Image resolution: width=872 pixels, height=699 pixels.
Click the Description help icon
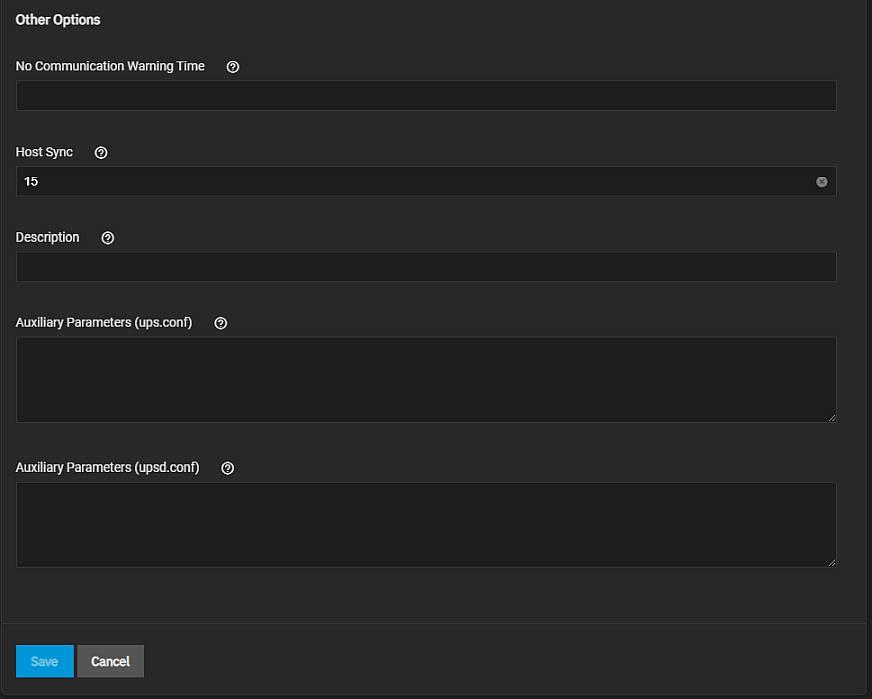107,238
